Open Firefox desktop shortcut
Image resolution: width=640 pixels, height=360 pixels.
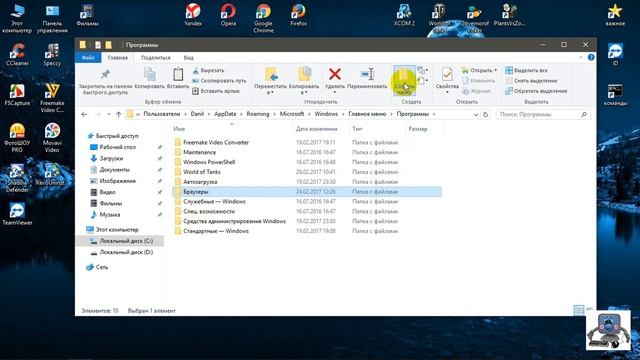298,16
